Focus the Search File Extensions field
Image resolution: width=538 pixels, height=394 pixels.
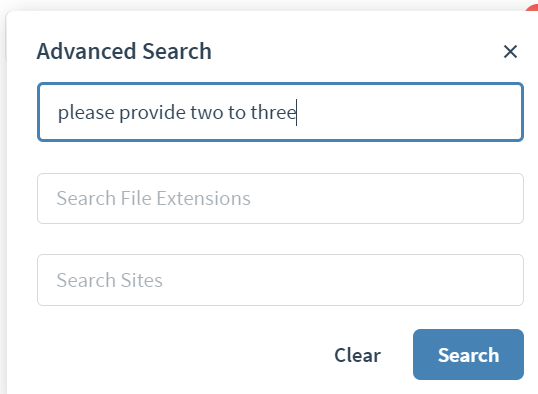click(280, 198)
